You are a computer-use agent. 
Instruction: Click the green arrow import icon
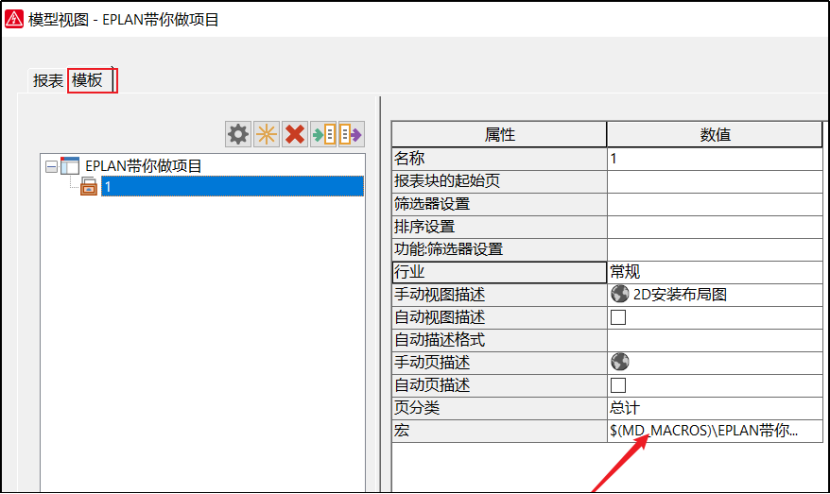pos(323,134)
